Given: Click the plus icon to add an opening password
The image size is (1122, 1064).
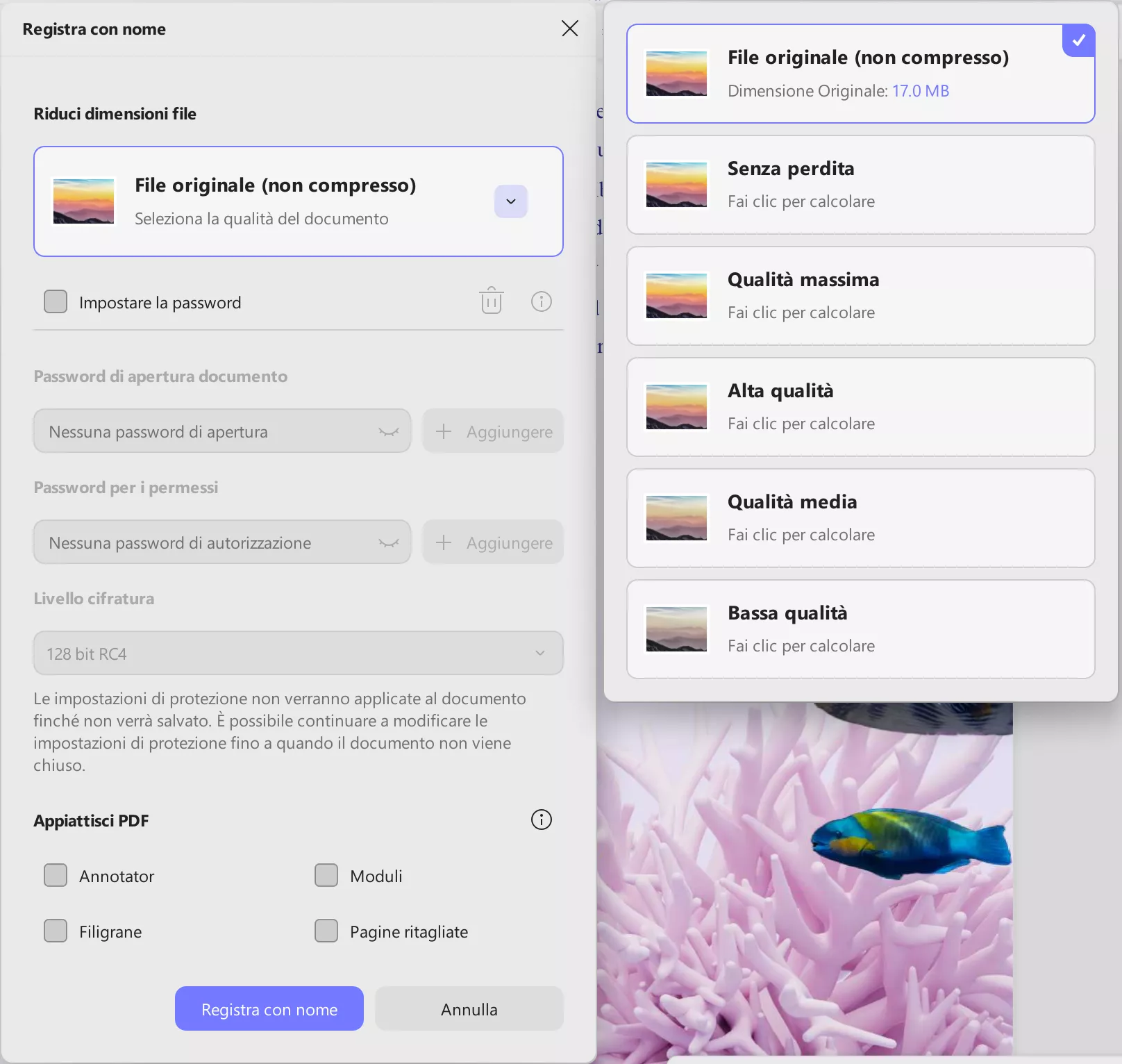Looking at the screenshot, I should (442, 431).
